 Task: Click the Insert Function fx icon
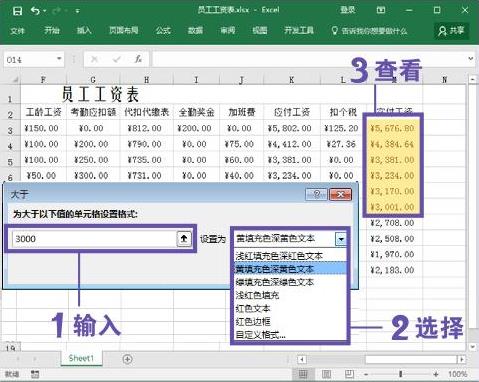tap(138, 59)
